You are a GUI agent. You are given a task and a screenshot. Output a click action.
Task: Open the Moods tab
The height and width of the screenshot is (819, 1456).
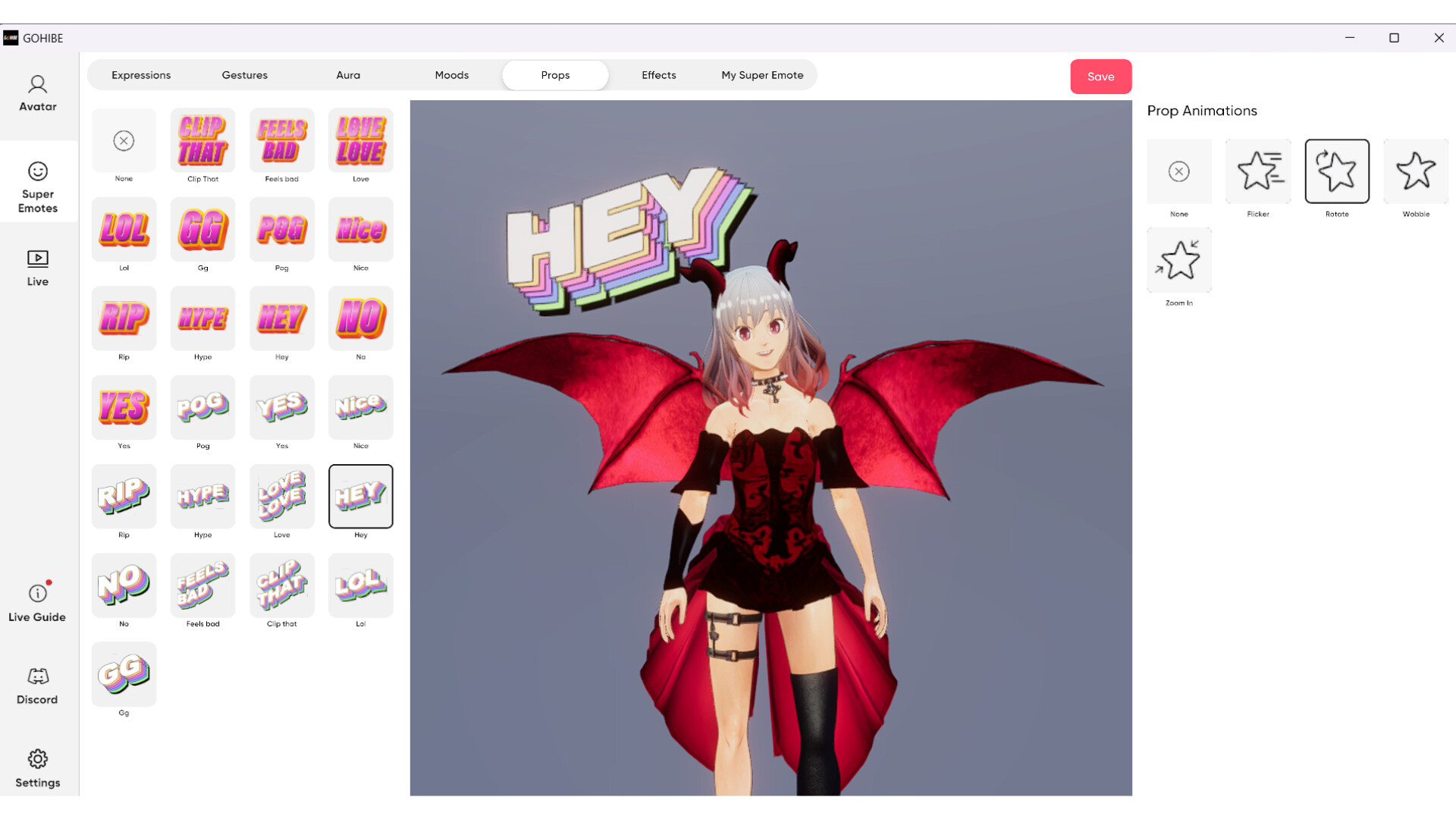click(x=451, y=74)
